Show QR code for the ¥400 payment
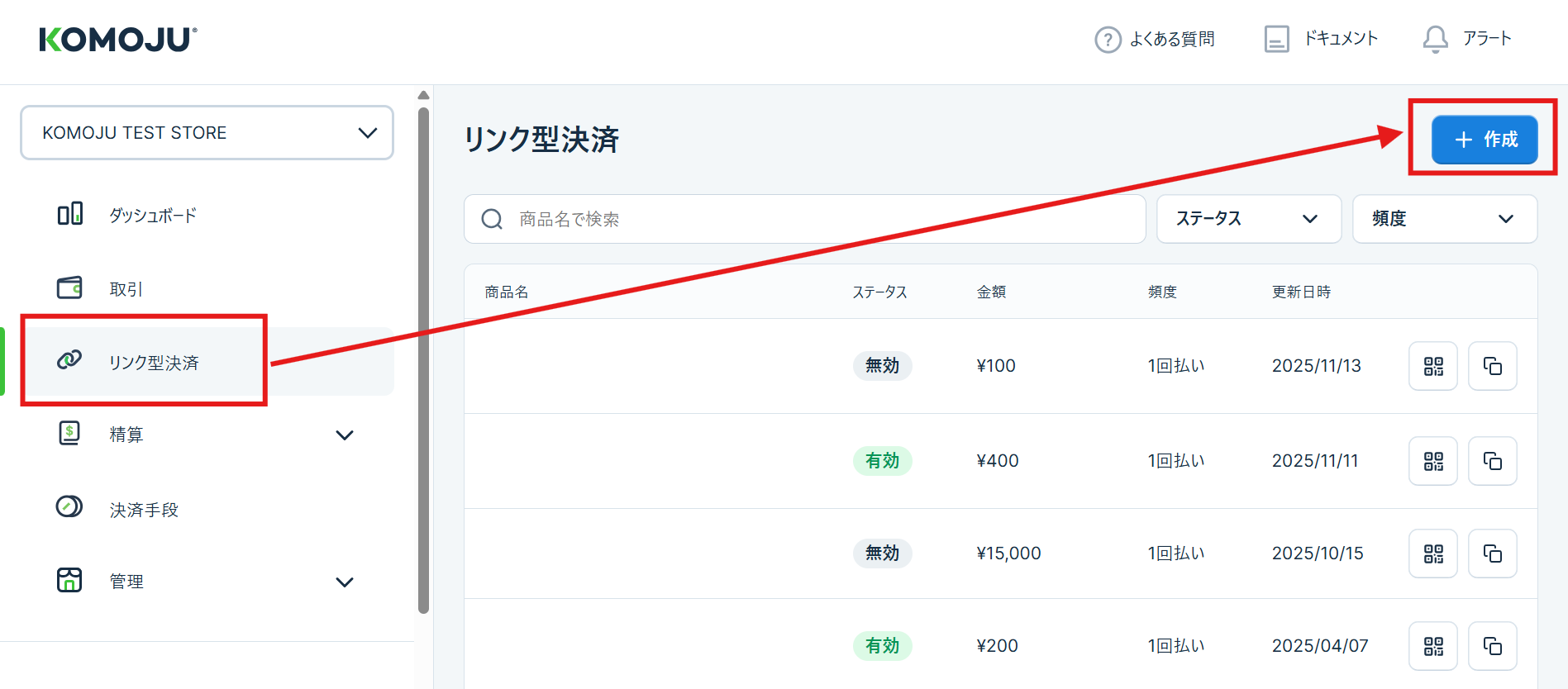 (1432, 461)
